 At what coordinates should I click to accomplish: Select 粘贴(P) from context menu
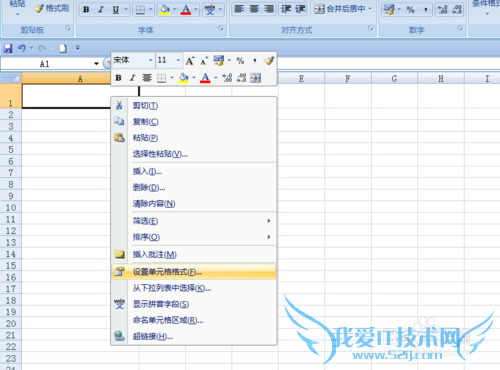[x=194, y=138]
